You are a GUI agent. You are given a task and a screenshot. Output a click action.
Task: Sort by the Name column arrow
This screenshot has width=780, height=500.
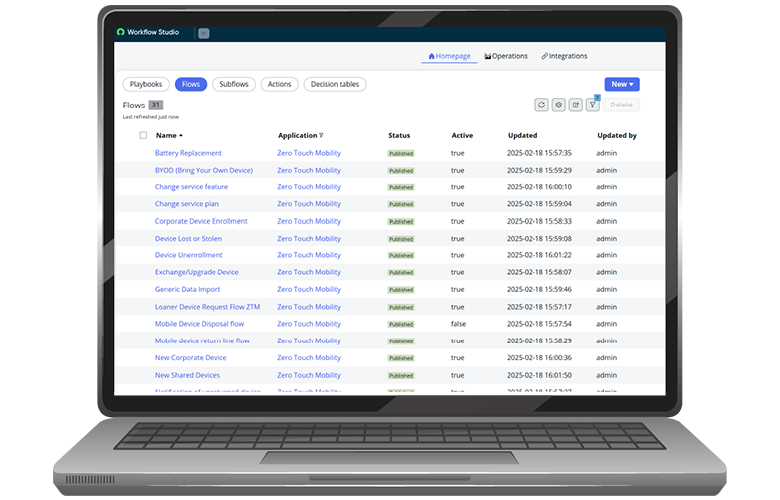tap(181, 135)
